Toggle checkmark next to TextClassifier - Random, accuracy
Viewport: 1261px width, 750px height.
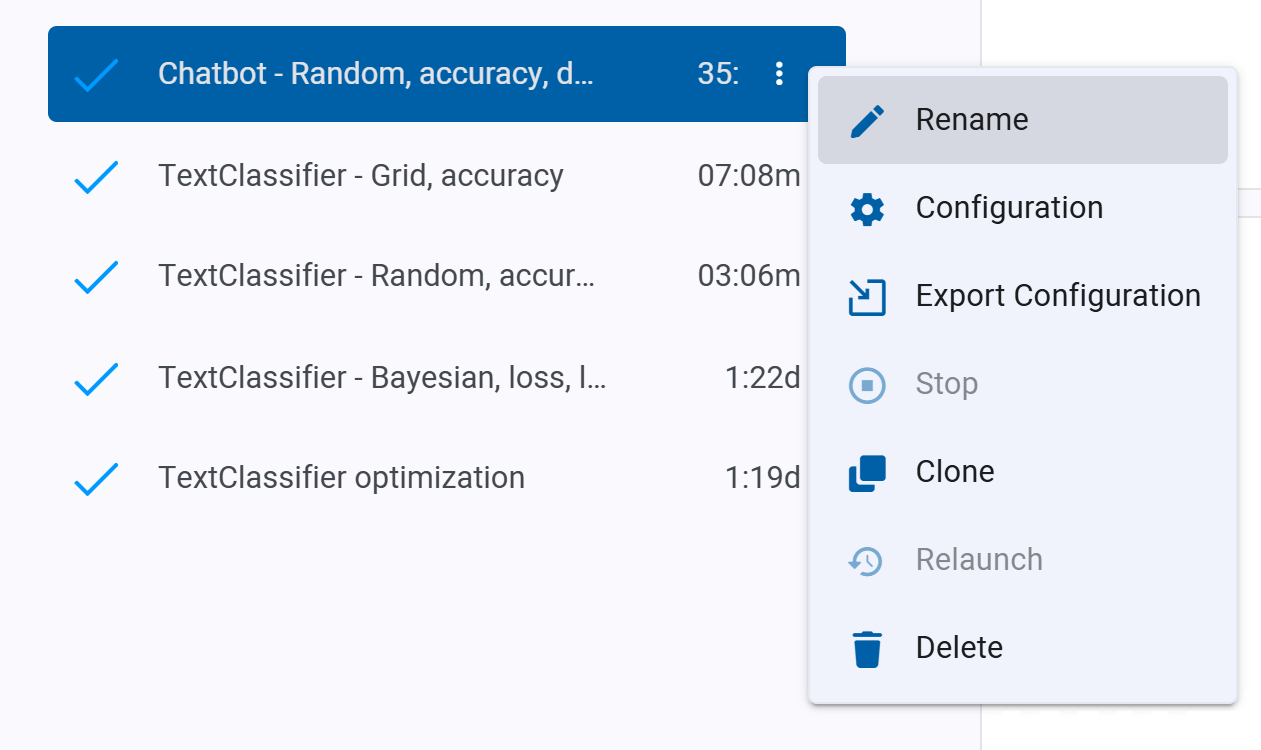96,276
